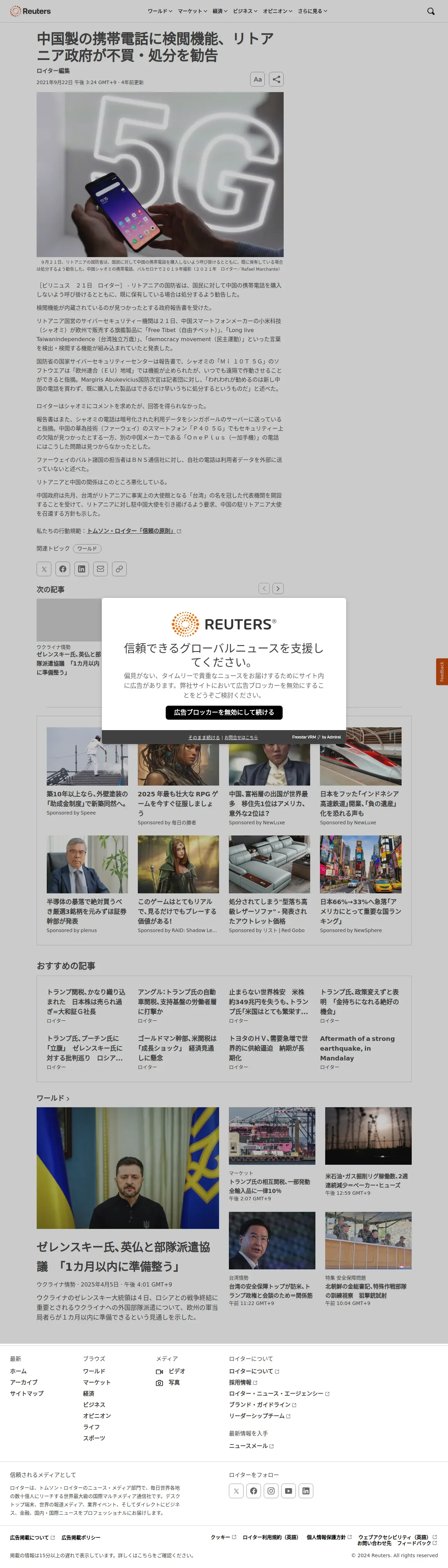
Task: Go to footer サイトマップ link
Action: [x=27, y=1393]
